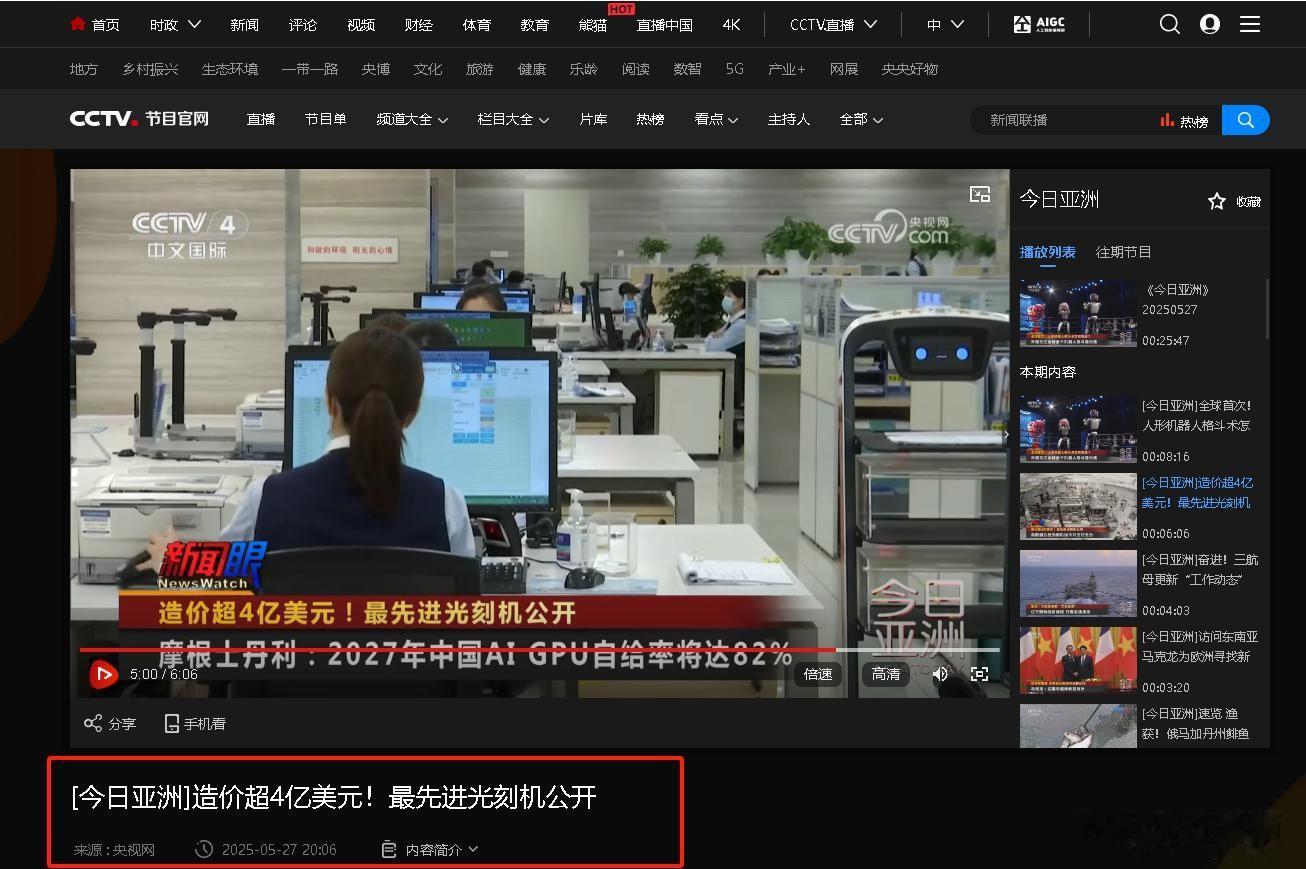Open 生态环境 in the secondary nav
Image resolution: width=1306 pixels, height=869 pixels.
pos(230,69)
